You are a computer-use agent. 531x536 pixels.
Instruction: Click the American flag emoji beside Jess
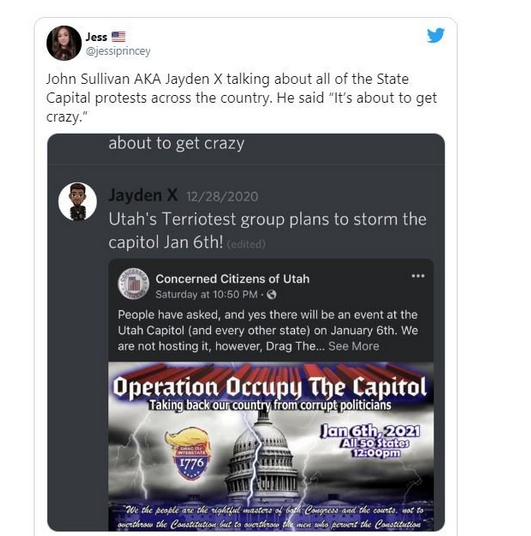click(119, 37)
